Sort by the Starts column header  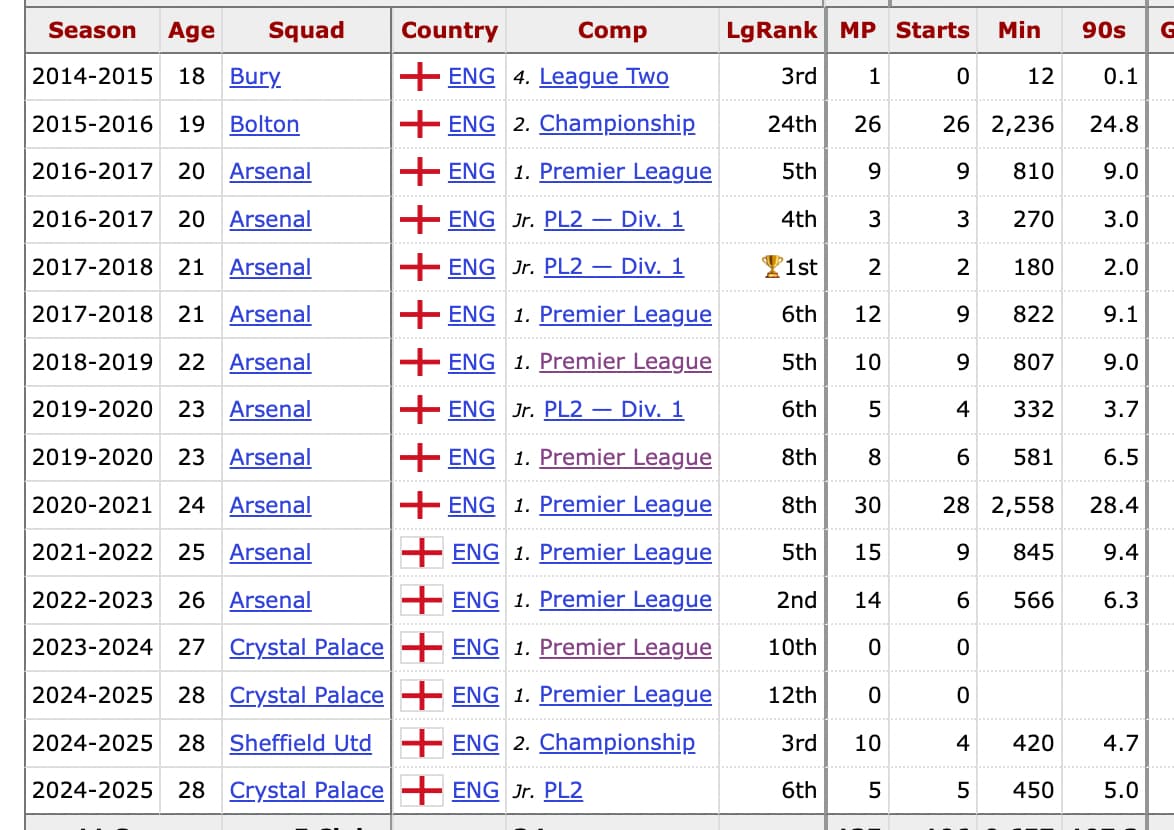tap(932, 30)
